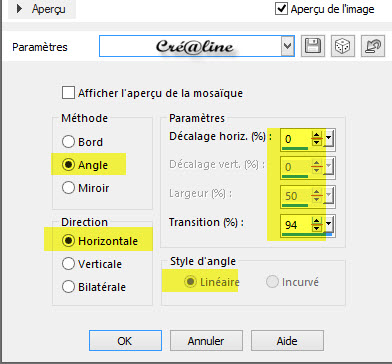392x364 pixels.
Task: Select the Bord method radio button
Action: [x=68, y=142]
